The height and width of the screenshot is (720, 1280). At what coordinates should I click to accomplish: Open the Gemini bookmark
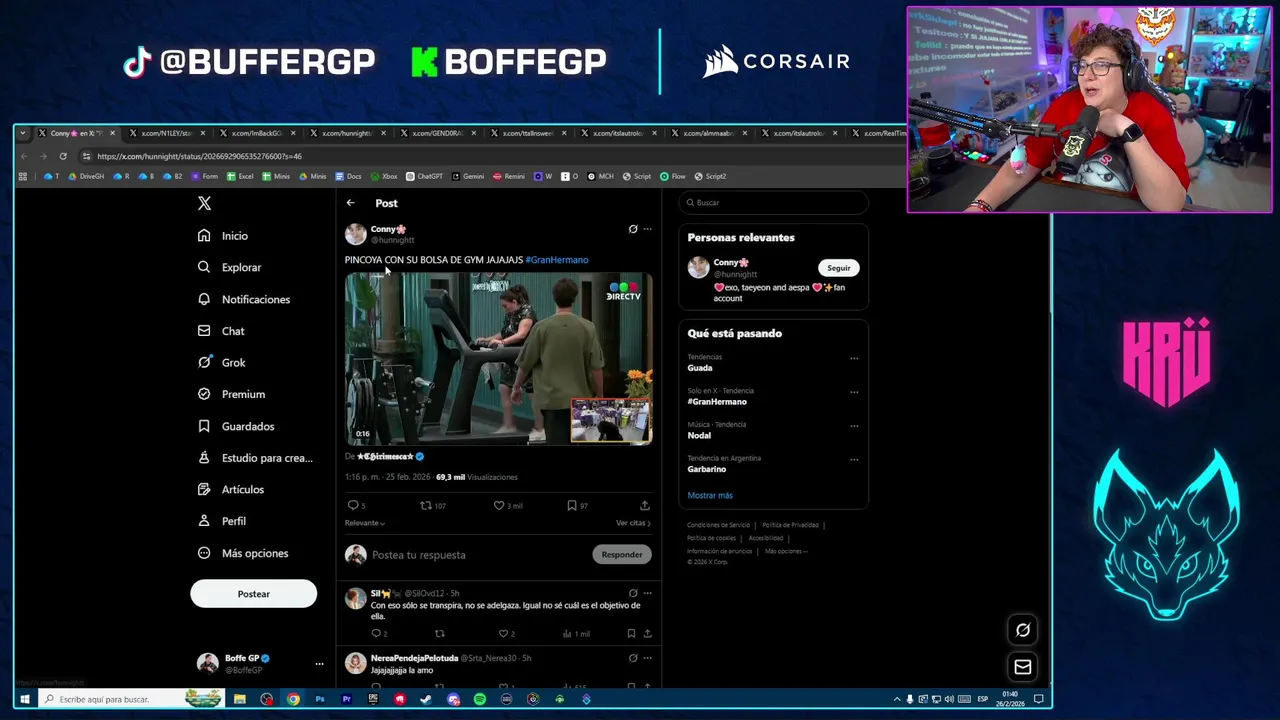point(467,176)
